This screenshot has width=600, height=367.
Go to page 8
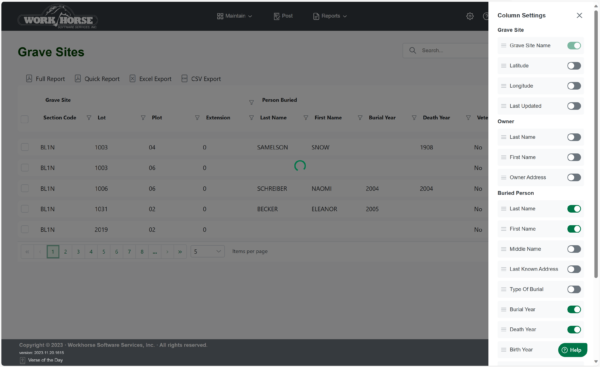(x=142, y=251)
